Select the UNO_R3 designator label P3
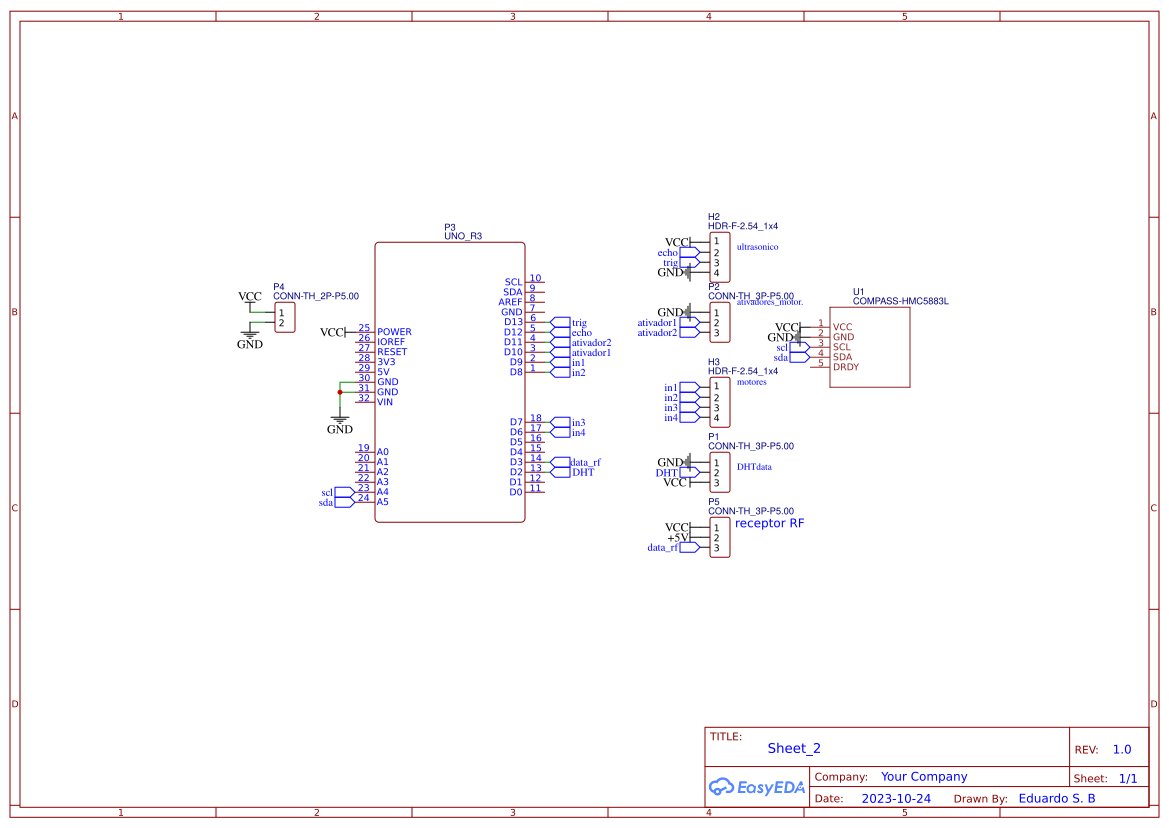The width and height of the screenshot is (1169, 828). [x=450, y=227]
